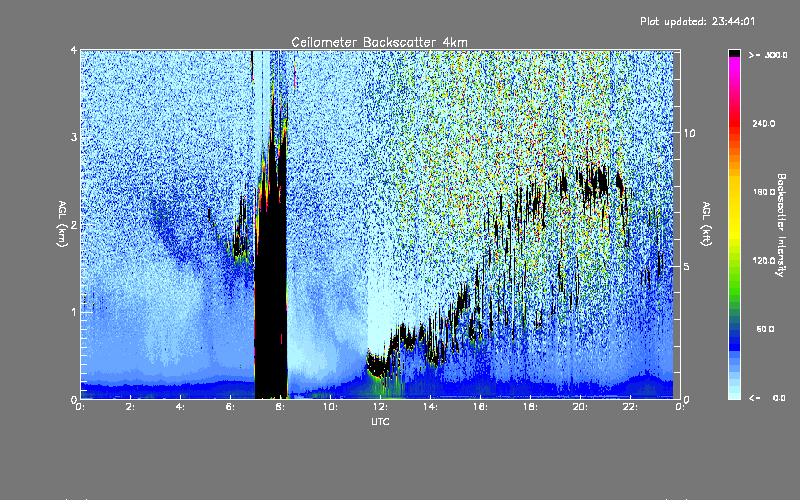The width and height of the screenshot is (800, 500).
Task: Click the low black cloud base at 12 UTC
Action: pos(378,366)
